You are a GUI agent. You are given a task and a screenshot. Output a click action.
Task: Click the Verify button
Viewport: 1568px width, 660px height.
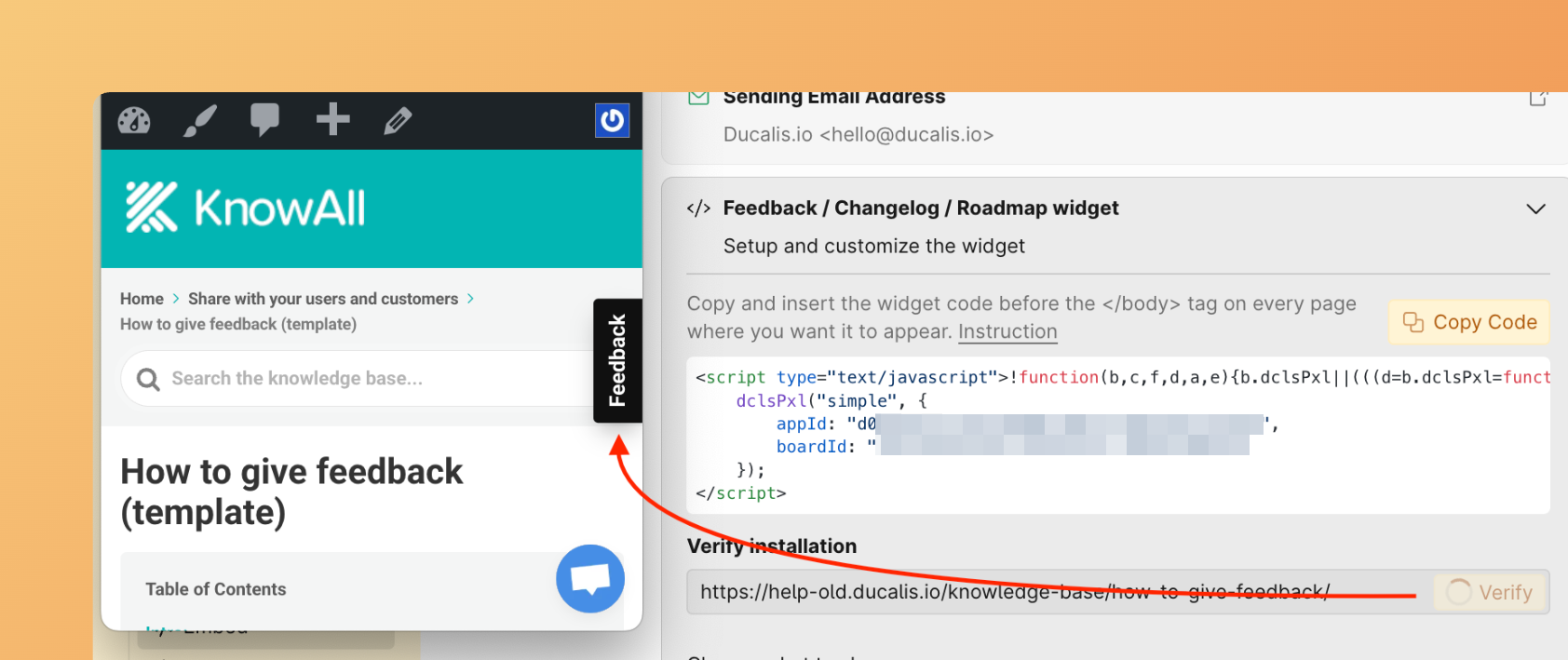tap(1491, 592)
